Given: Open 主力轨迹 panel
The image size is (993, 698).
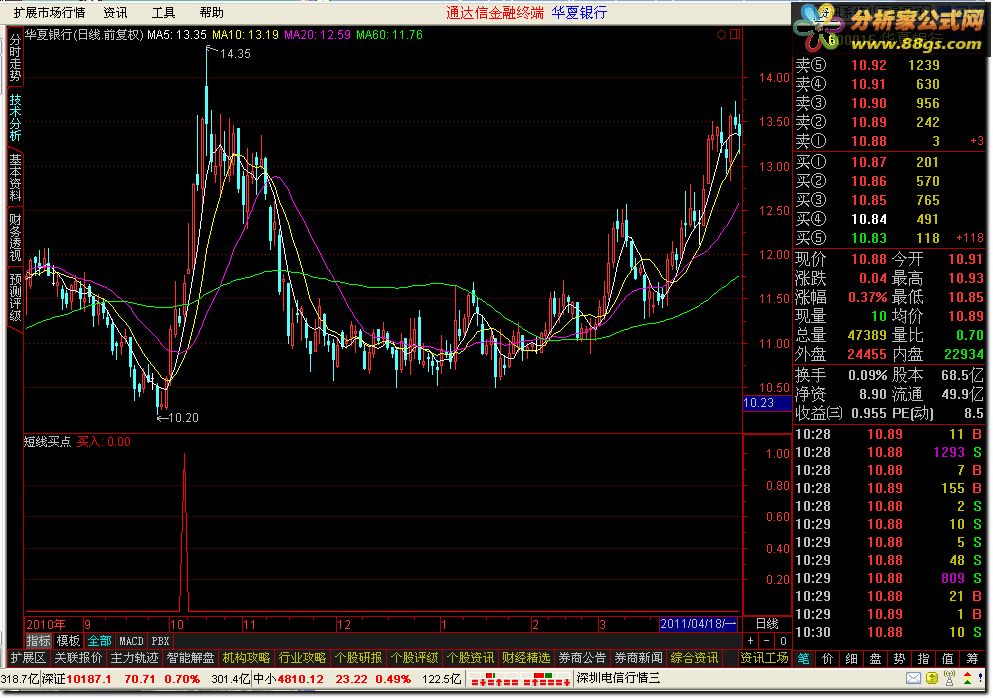Looking at the screenshot, I should pos(134,658).
